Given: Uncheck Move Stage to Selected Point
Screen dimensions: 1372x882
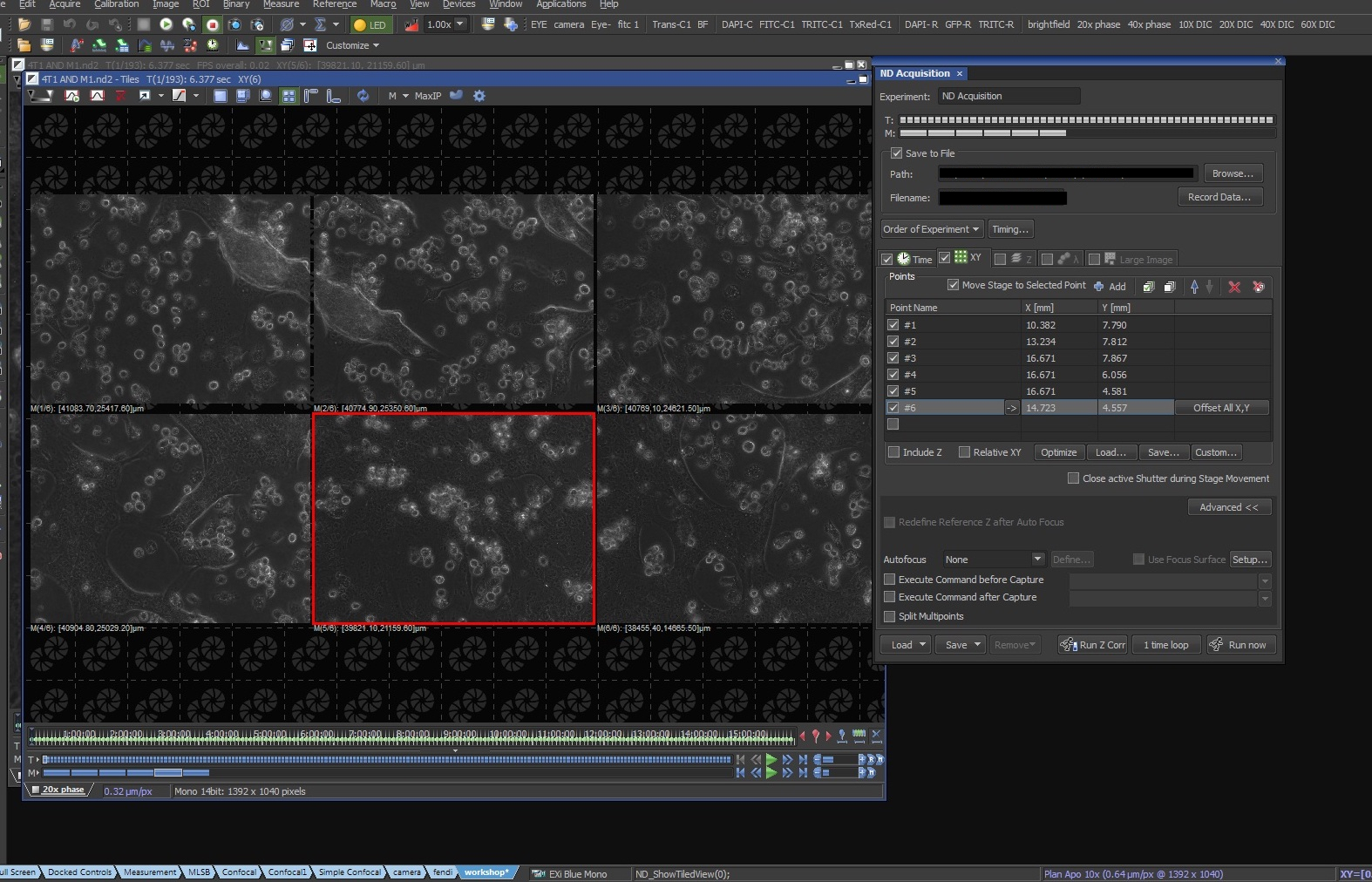Looking at the screenshot, I should coord(954,285).
